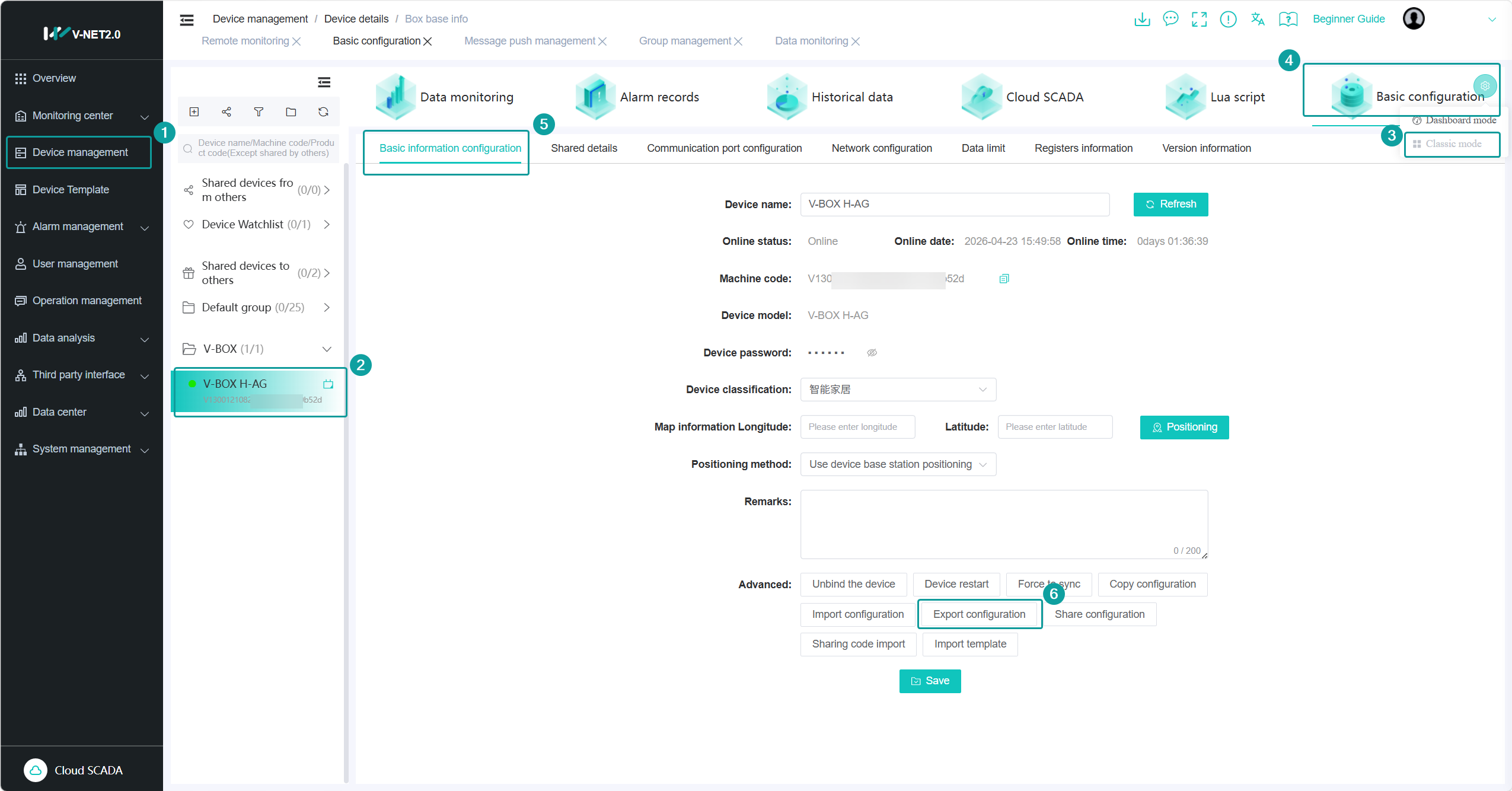
Task: Click the Basic configuration module icon
Action: [x=1351, y=95]
